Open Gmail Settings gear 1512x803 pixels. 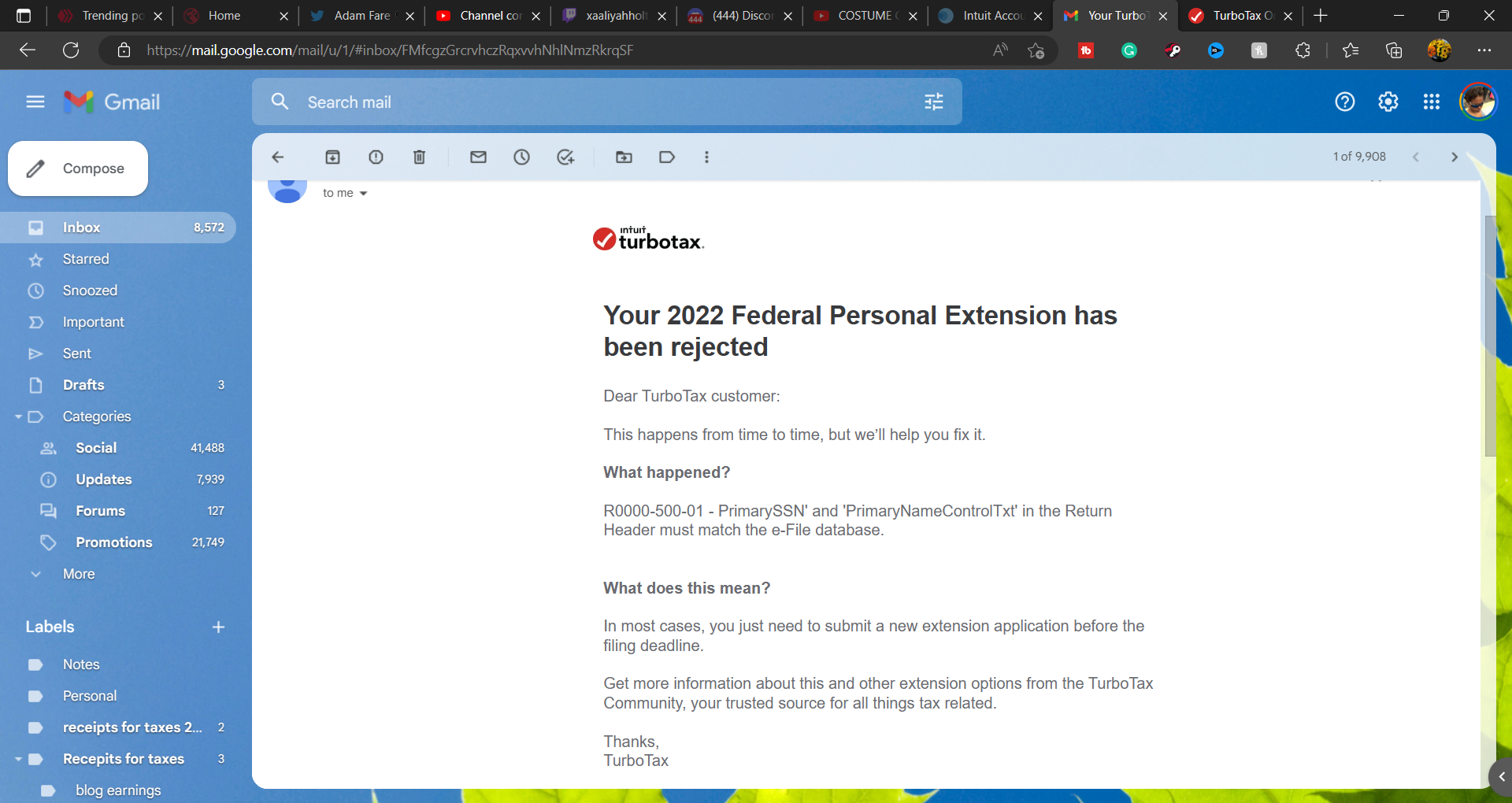[x=1388, y=102]
